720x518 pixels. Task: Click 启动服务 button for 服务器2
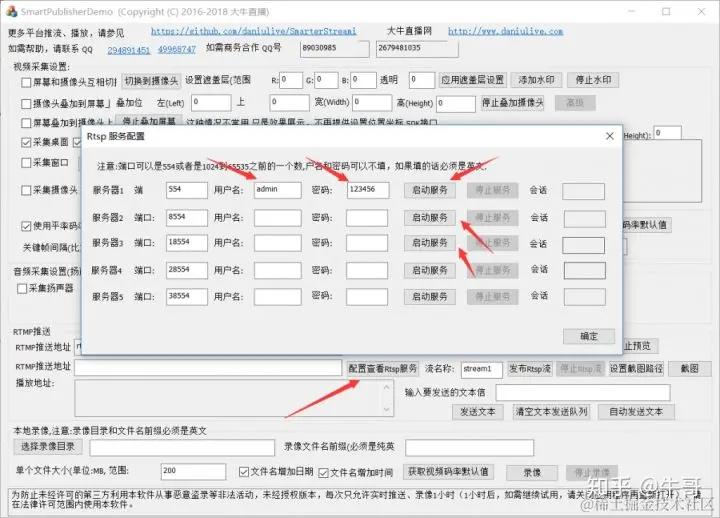pos(430,218)
